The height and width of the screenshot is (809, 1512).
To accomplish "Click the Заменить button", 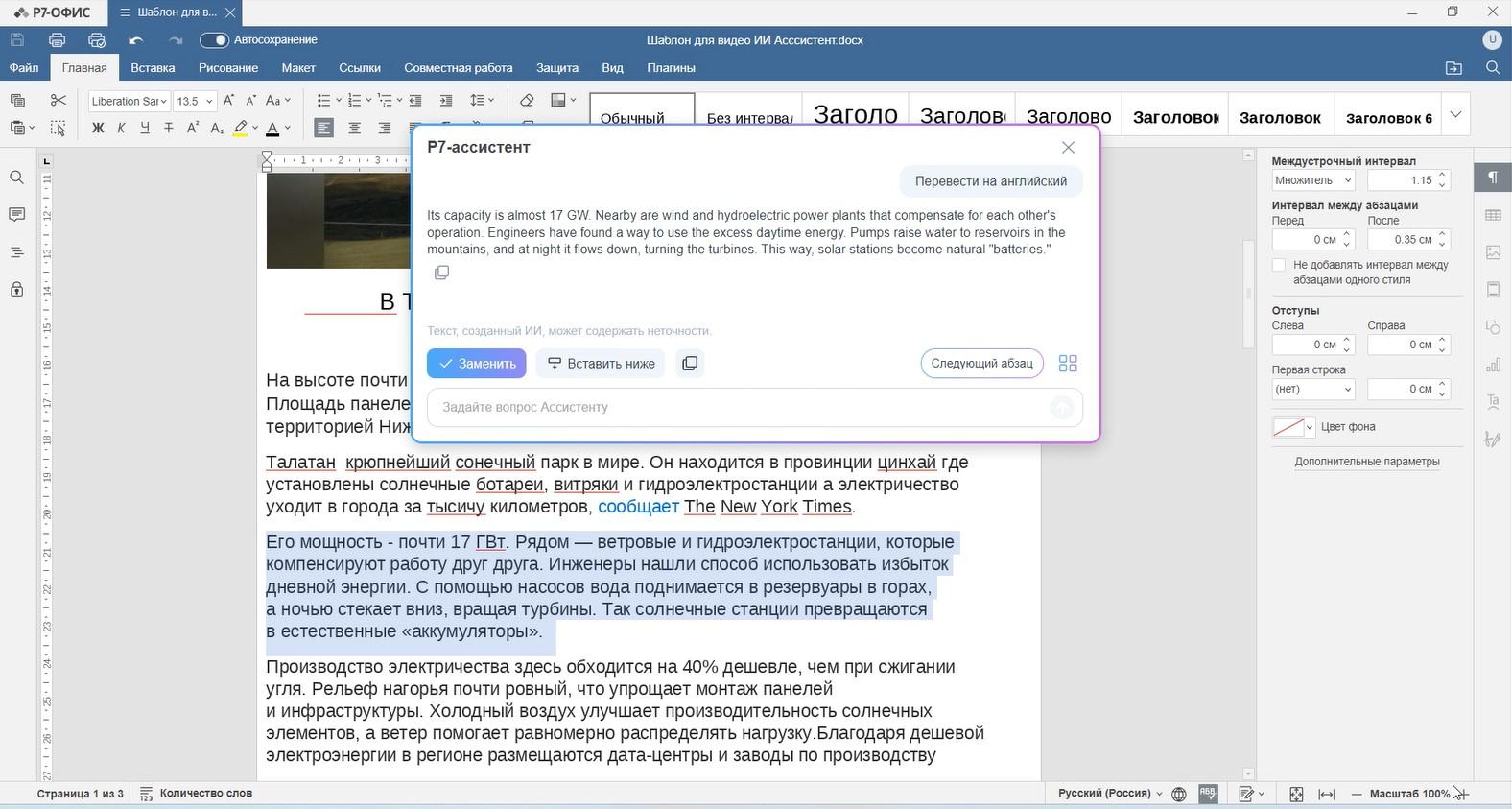I will click(x=477, y=364).
